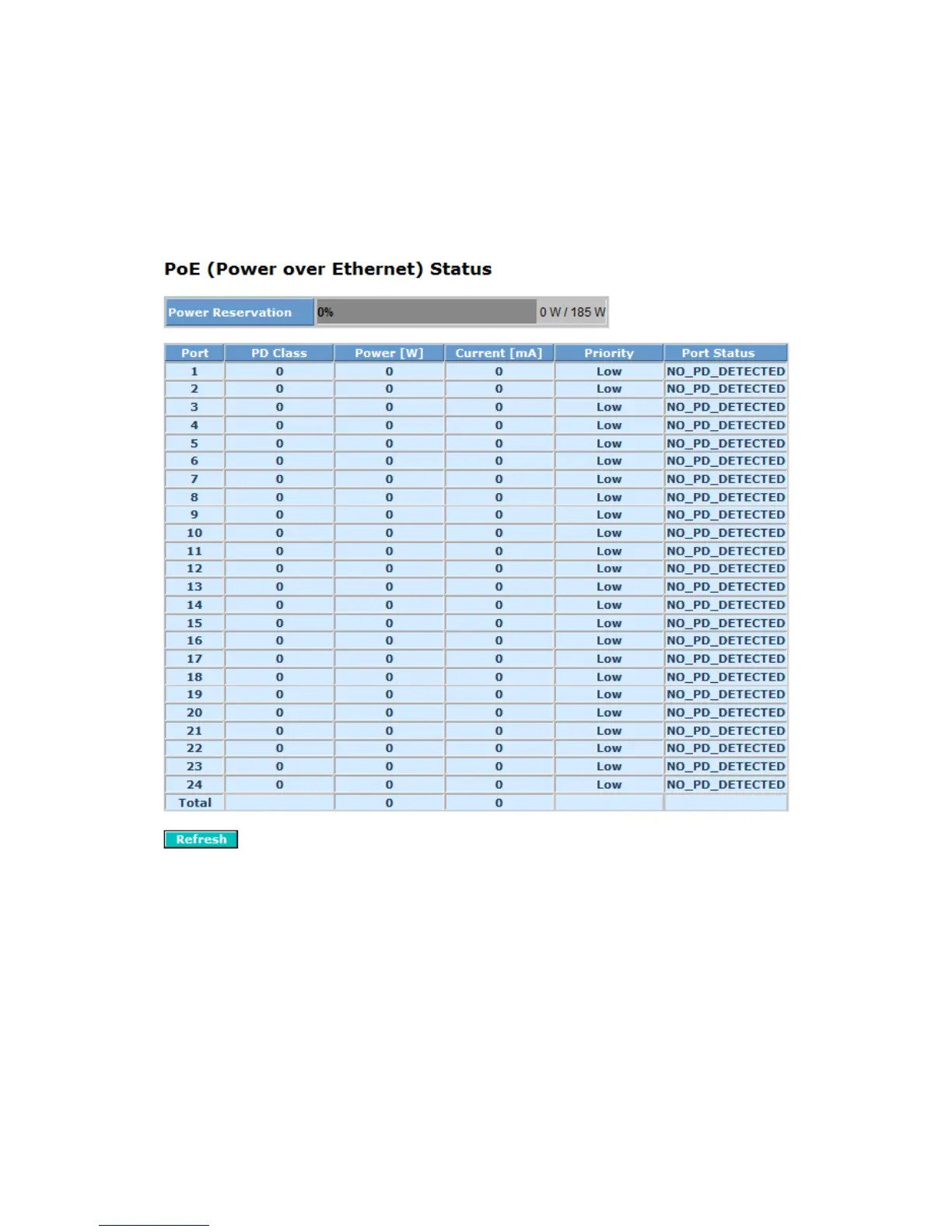Click port 7 Current value
The image size is (952, 1232).
tap(499, 479)
